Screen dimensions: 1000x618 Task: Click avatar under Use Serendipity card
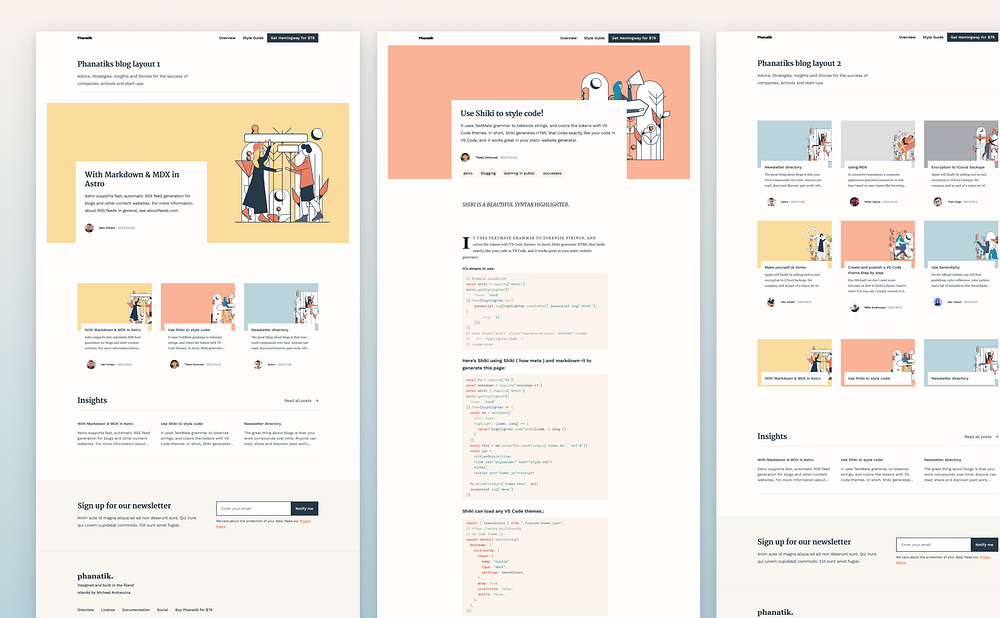tap(938, 302)
